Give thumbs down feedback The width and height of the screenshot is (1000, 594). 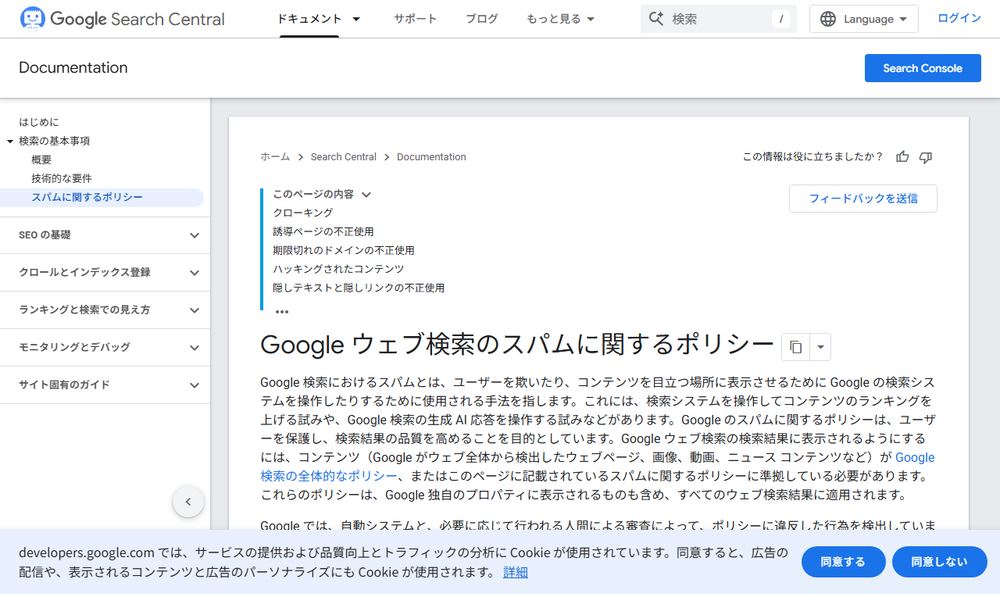pos(925,157)
